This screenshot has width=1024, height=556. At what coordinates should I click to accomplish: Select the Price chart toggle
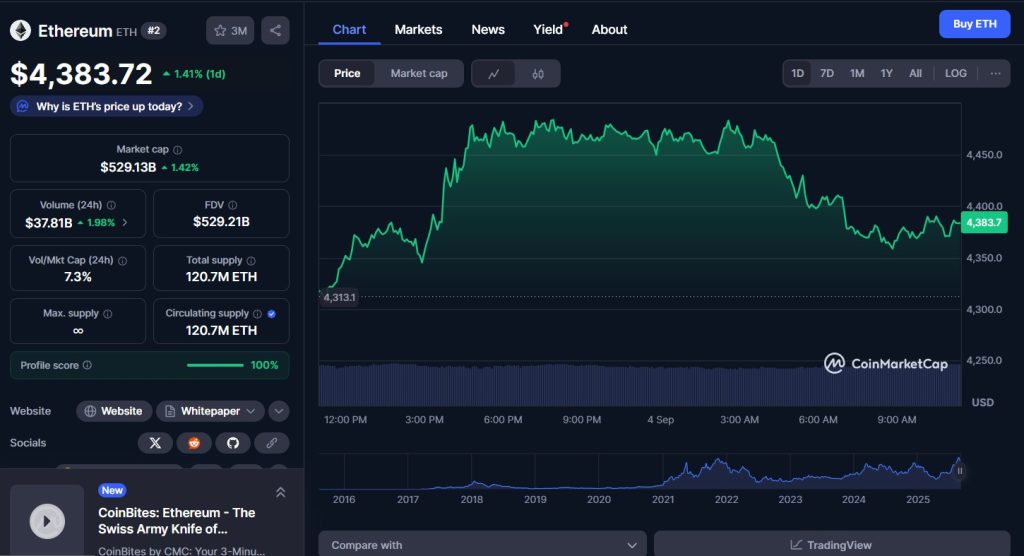(x=347, y=73)
